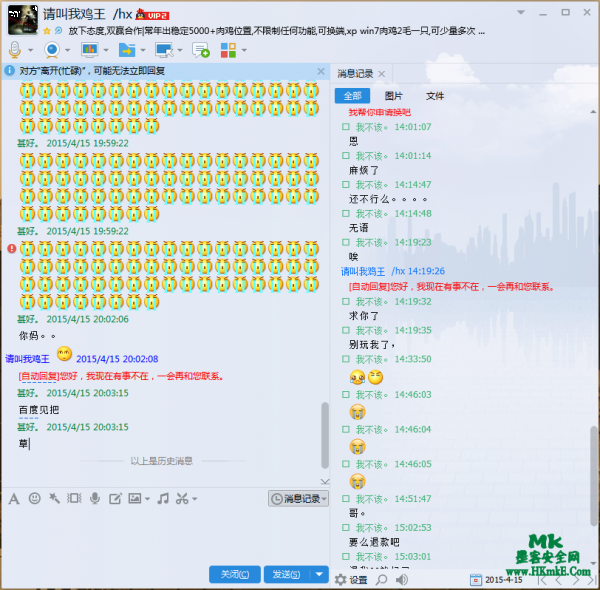
Task: Share music with the note icon
Action: [x=163, y=499]
